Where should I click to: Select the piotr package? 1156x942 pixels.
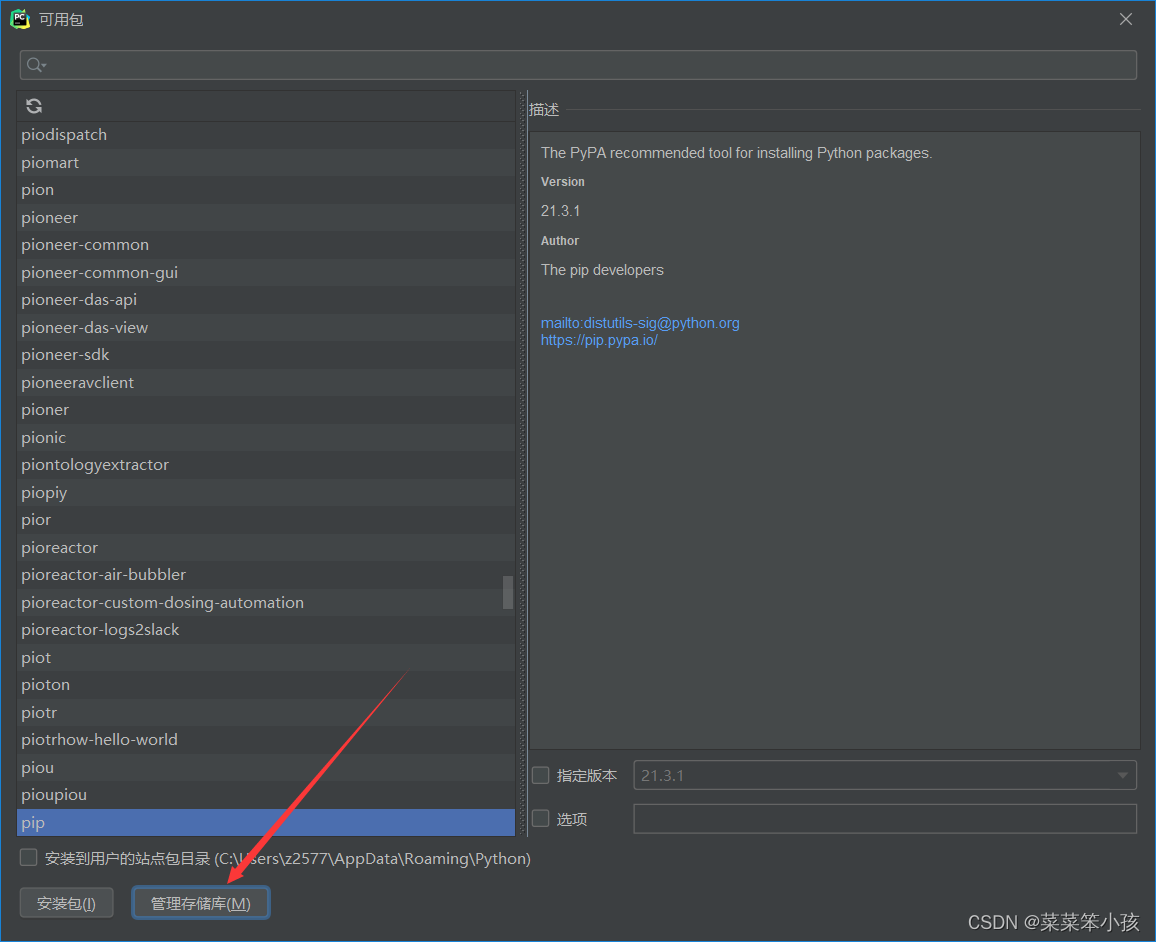pyautogui.click(x=265, y=713)
